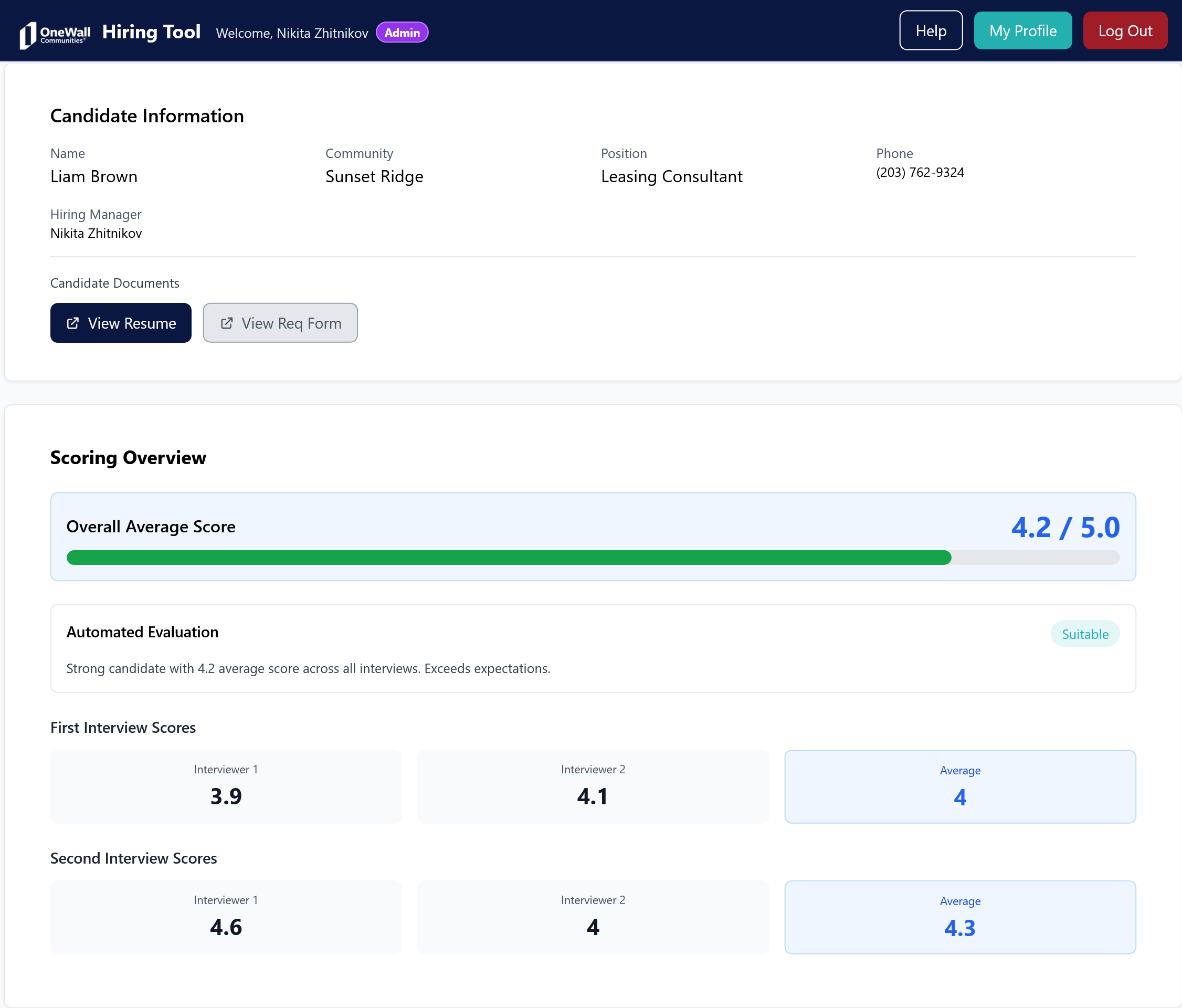Click the First Interview Scores heading
Viewport: 1182px width, 1008px height.
click(x=123, y=727)
